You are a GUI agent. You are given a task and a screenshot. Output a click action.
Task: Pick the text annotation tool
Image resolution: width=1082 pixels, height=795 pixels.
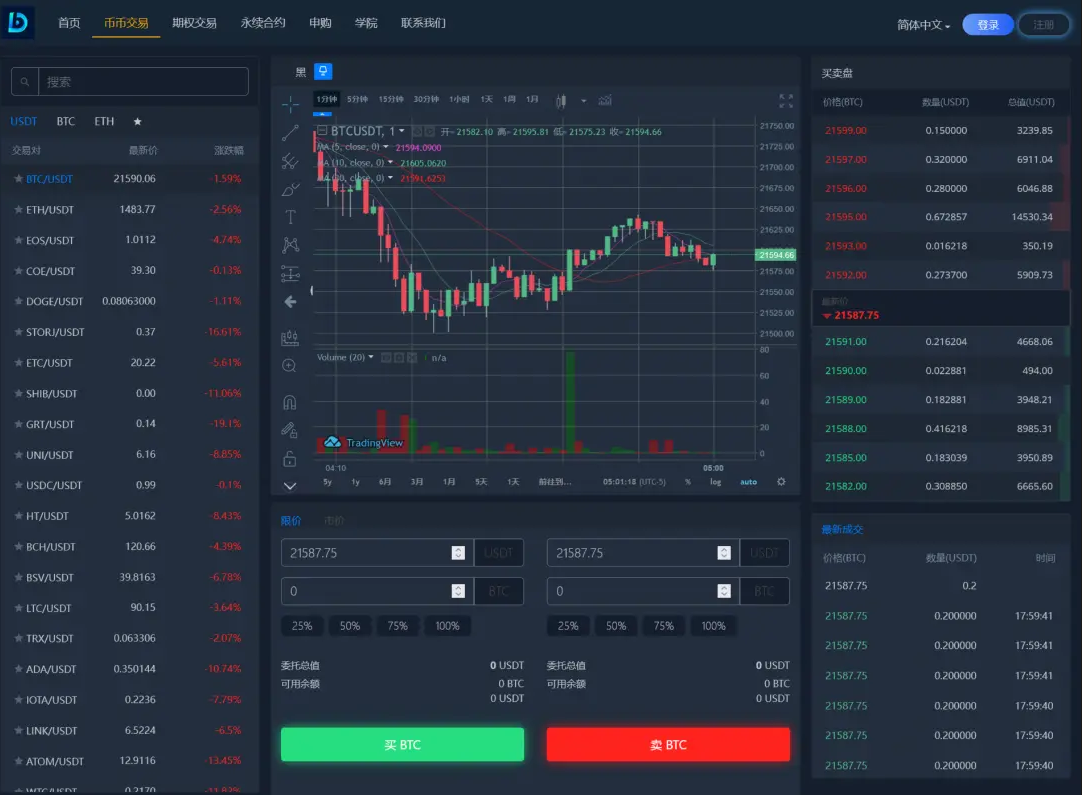coord(290,216)
